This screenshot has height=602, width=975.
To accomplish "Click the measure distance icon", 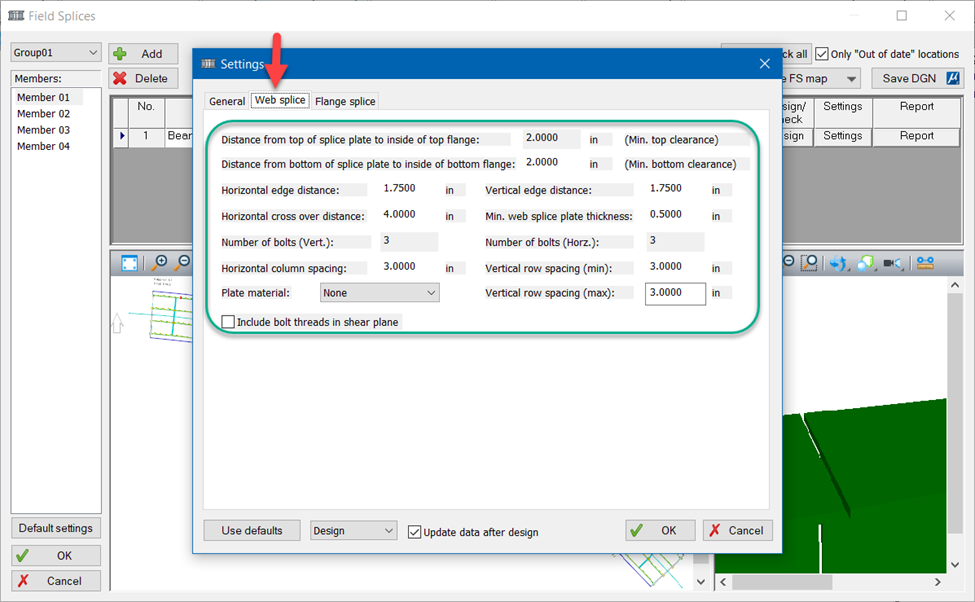I will coord(925,263).
